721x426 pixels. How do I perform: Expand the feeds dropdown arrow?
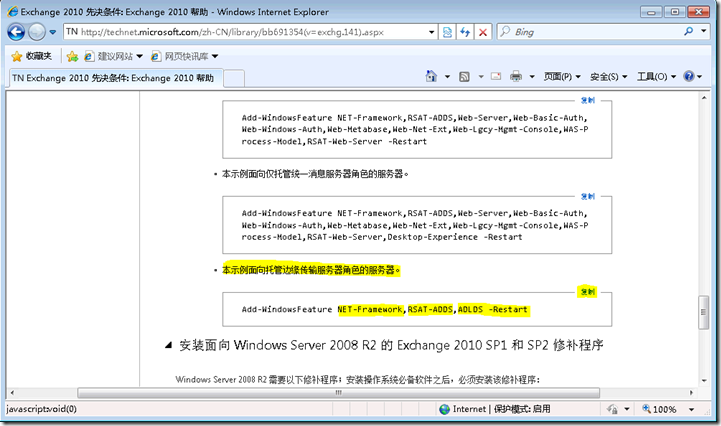(481, 77)
